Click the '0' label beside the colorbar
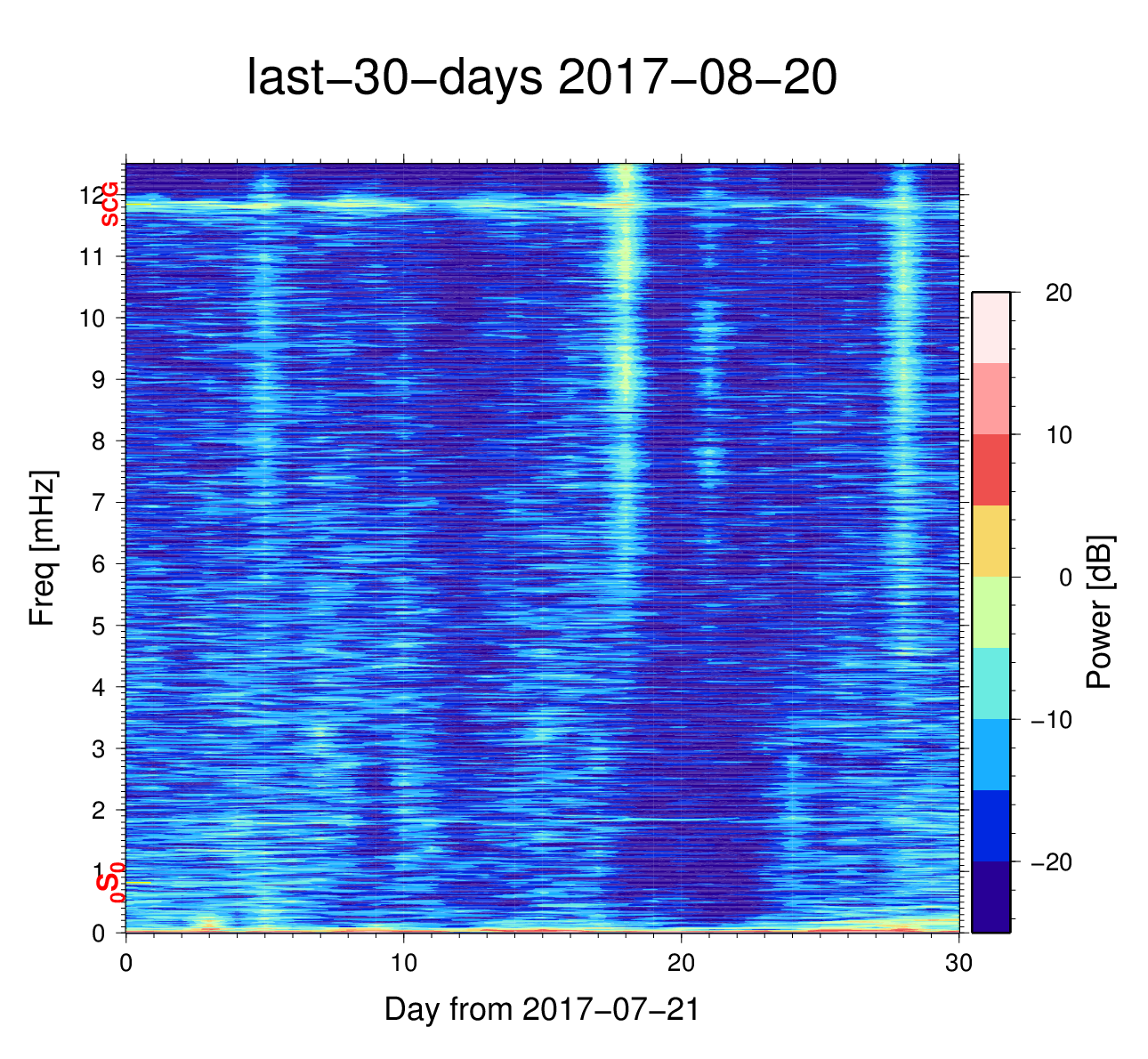This screenshot has height=1059, width=1148. pyautogui.click(x=1065, y=578)
